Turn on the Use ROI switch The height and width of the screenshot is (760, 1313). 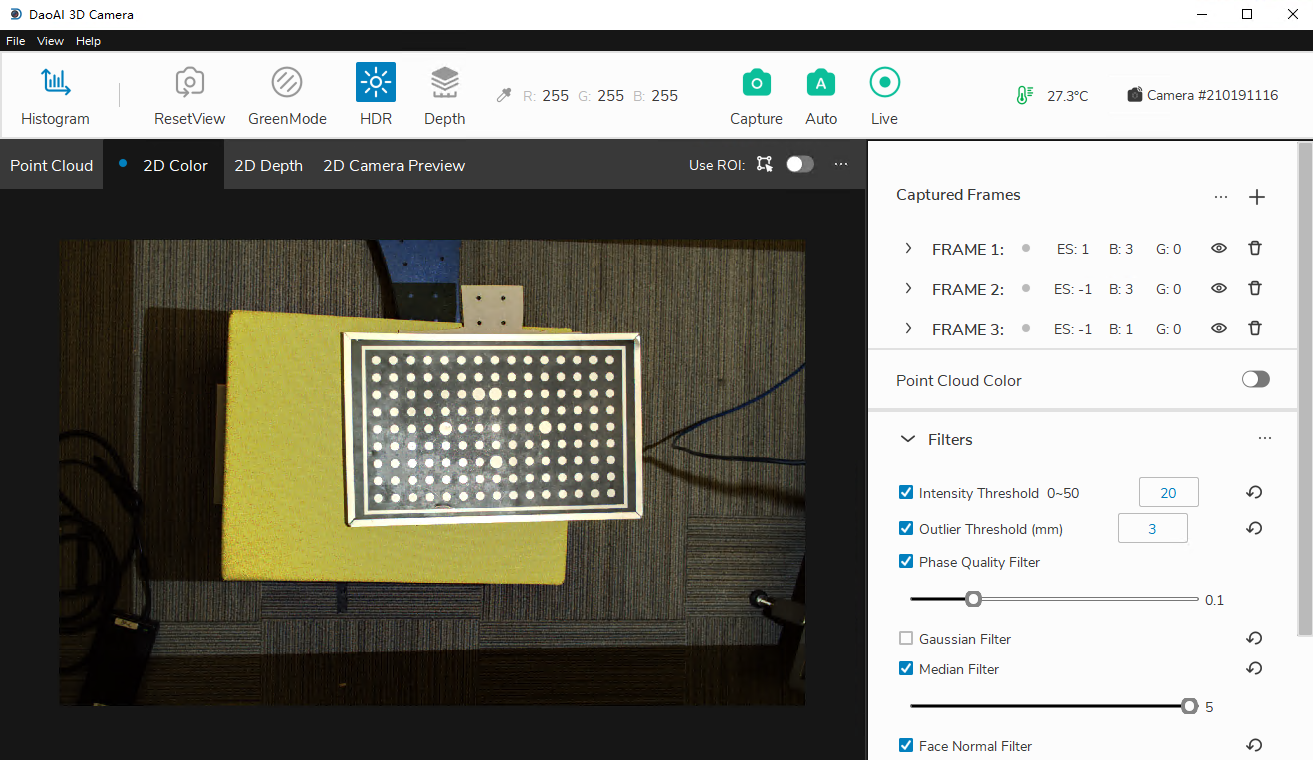[x=800, y=164]
